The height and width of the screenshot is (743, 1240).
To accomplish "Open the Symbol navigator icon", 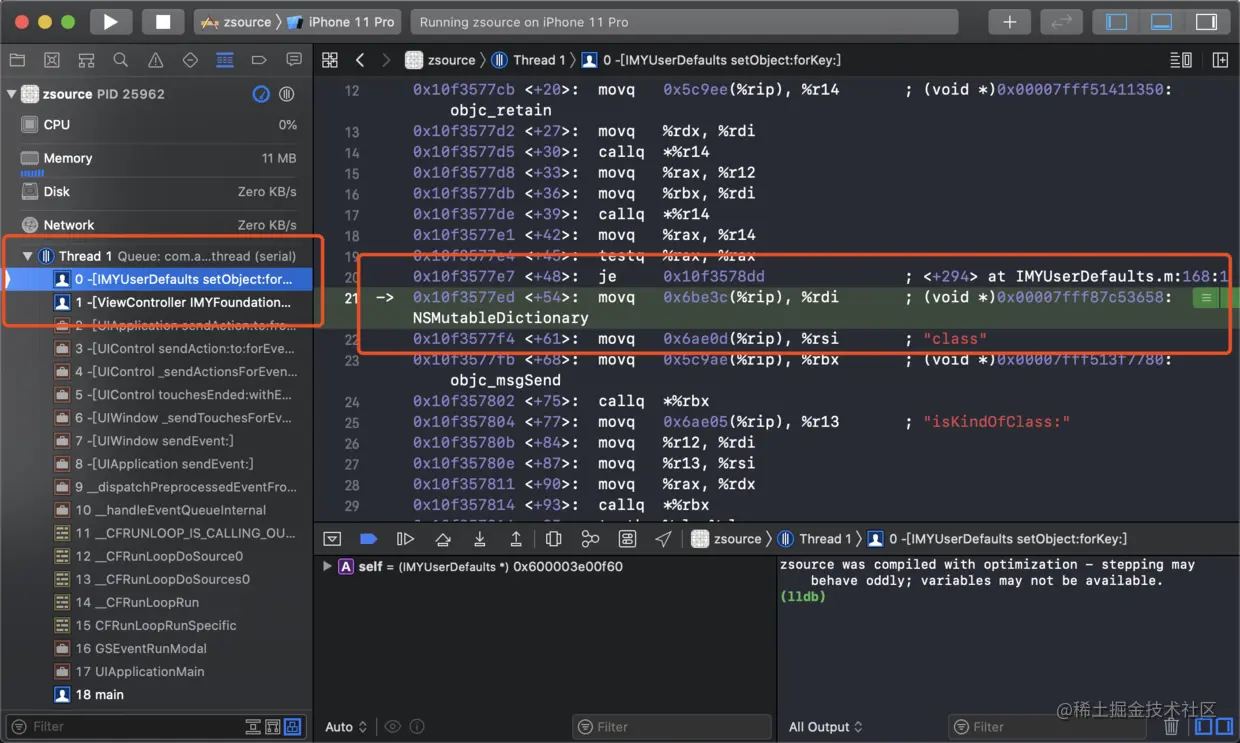I will point(86,60).
